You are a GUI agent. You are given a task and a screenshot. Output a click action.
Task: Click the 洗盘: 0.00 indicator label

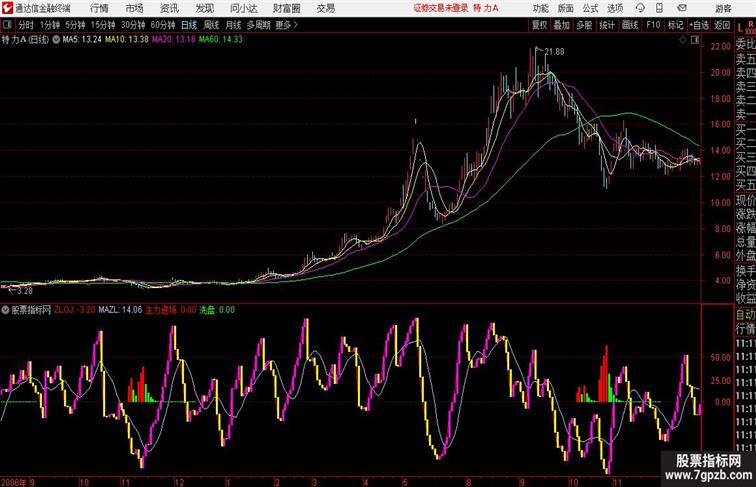click(x=217, y=310)
